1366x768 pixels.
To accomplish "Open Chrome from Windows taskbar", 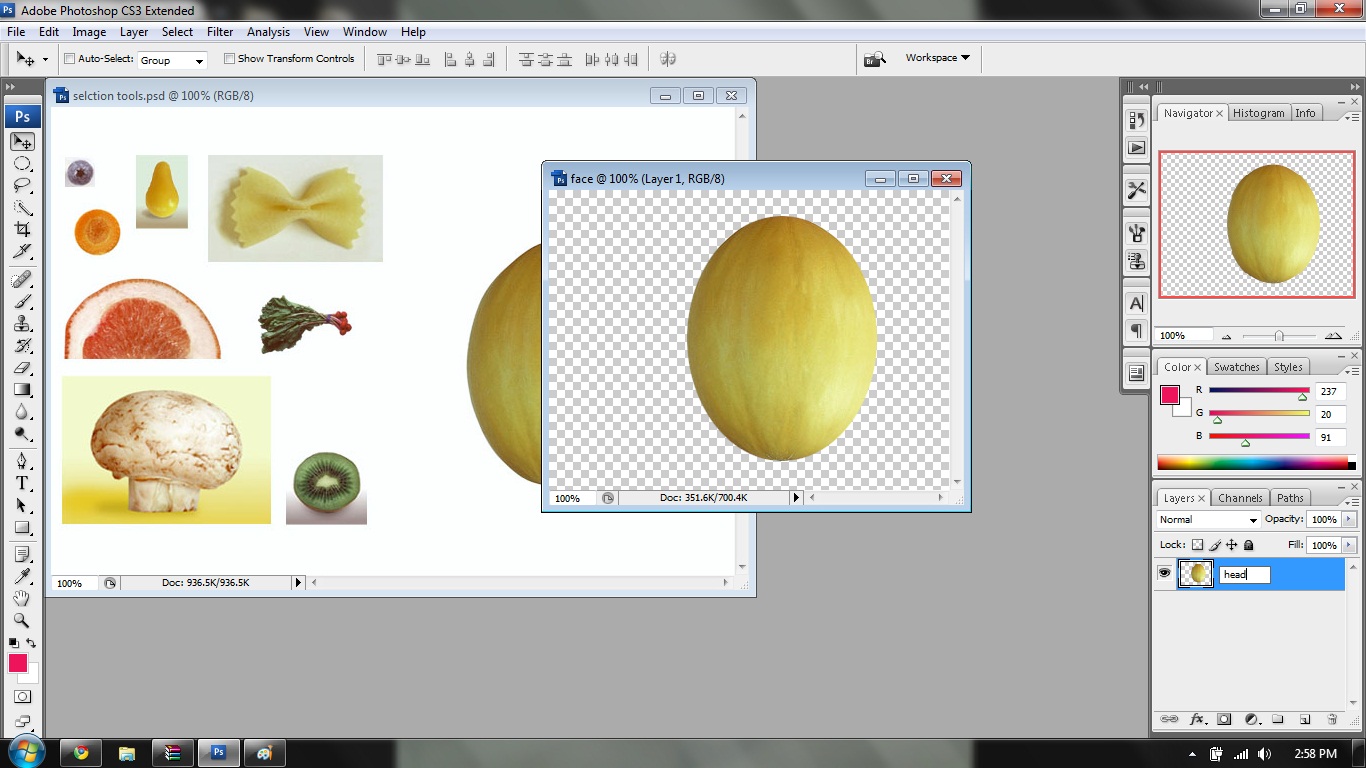I will 81,753.
